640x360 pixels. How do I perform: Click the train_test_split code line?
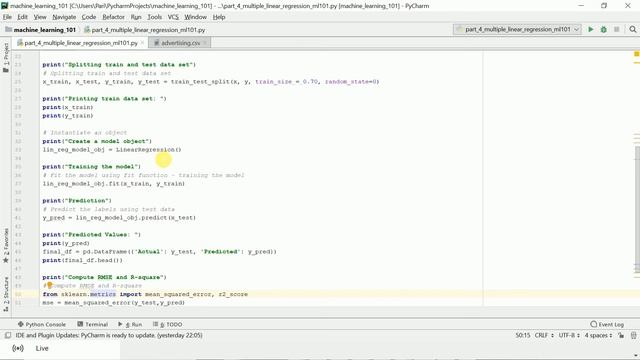click(211, 82)
